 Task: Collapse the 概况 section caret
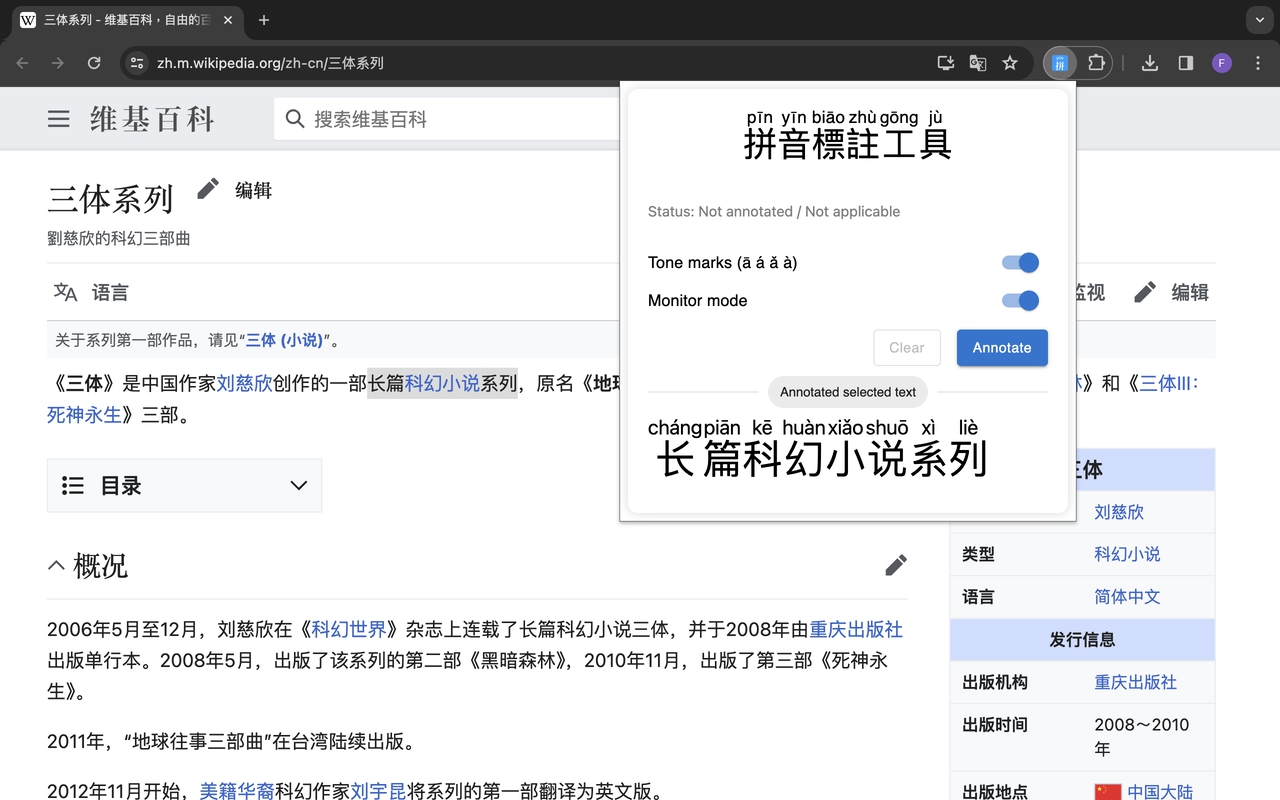(x=56, y=565)
